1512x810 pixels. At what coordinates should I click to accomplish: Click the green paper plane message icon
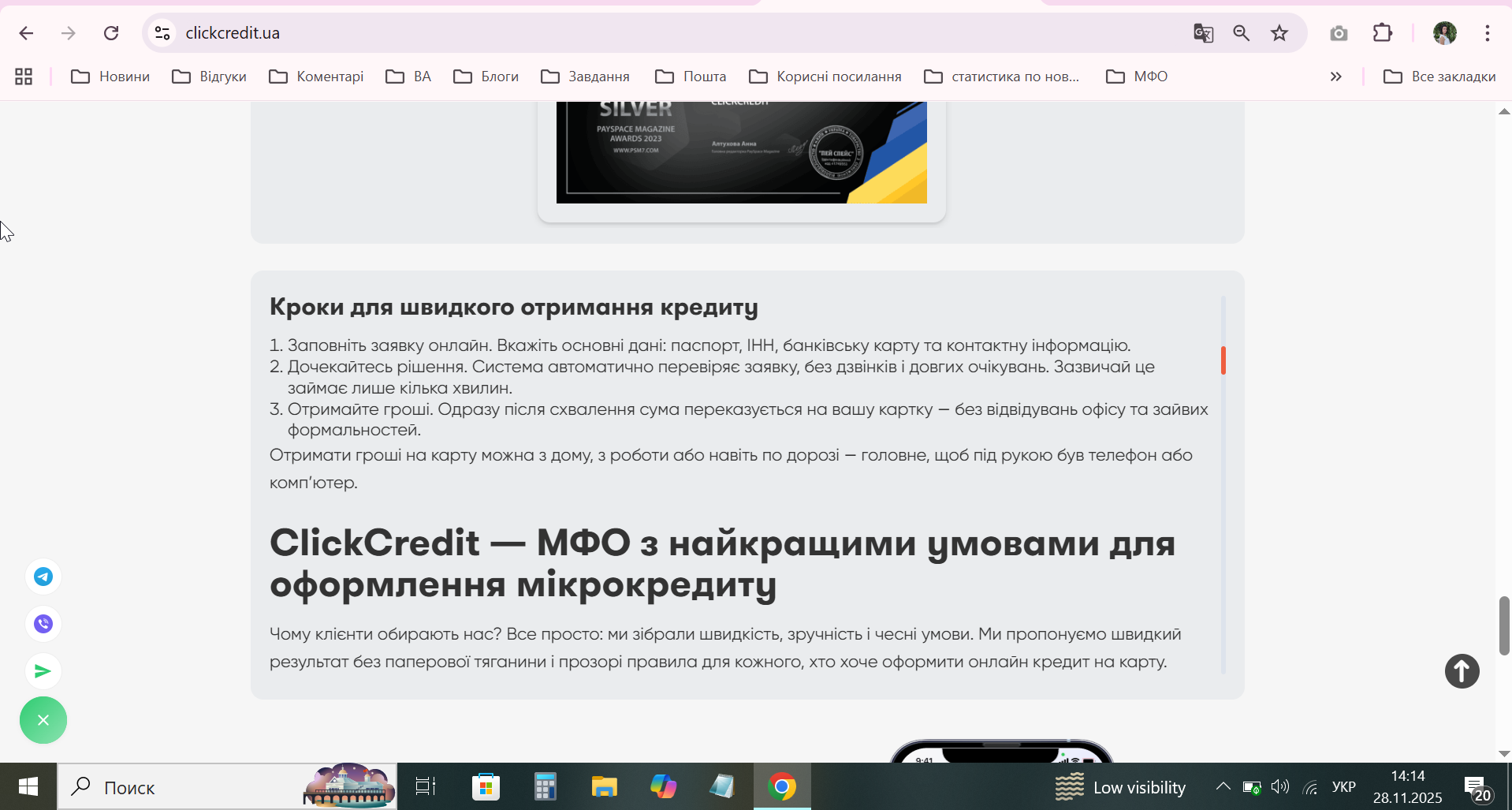(43, 671)
